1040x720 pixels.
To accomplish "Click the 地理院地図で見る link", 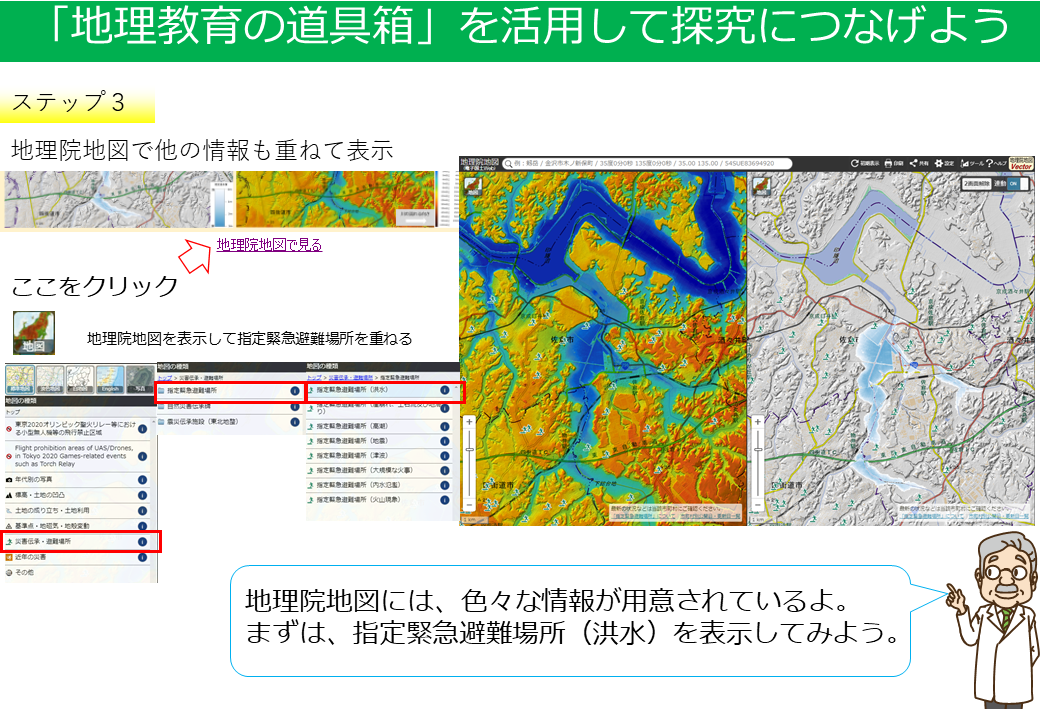I will 269,245.
